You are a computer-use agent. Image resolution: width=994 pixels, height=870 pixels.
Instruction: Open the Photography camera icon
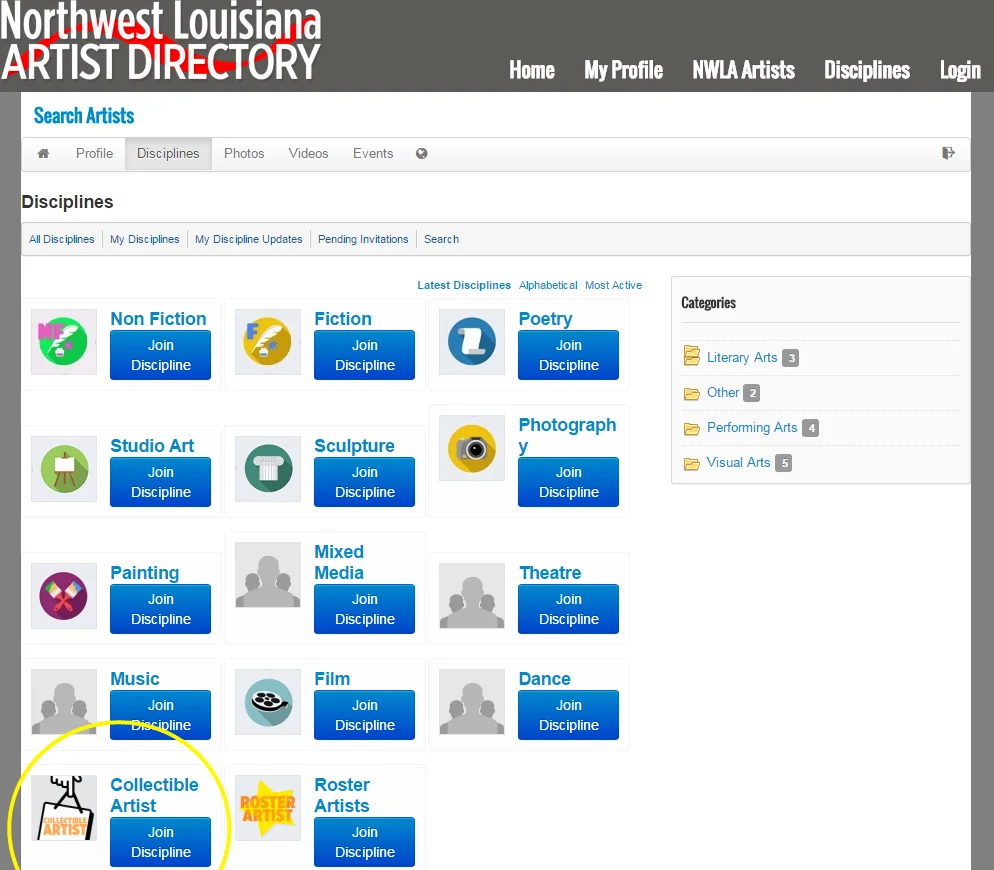coord(472,448)
